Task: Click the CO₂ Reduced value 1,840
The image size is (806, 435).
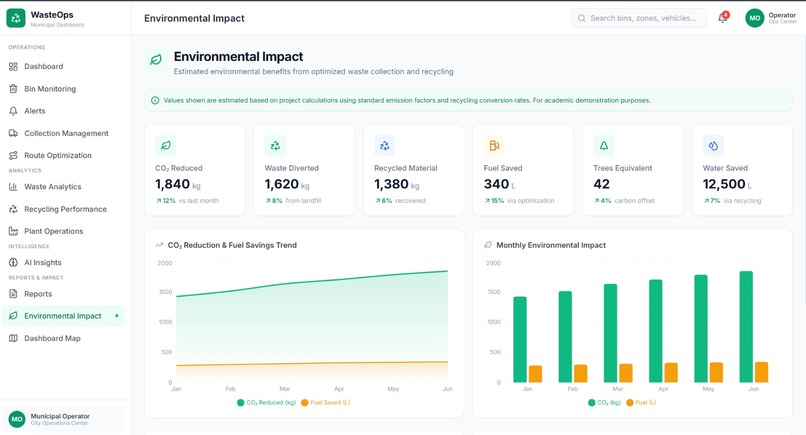Action: click(173, 184)
